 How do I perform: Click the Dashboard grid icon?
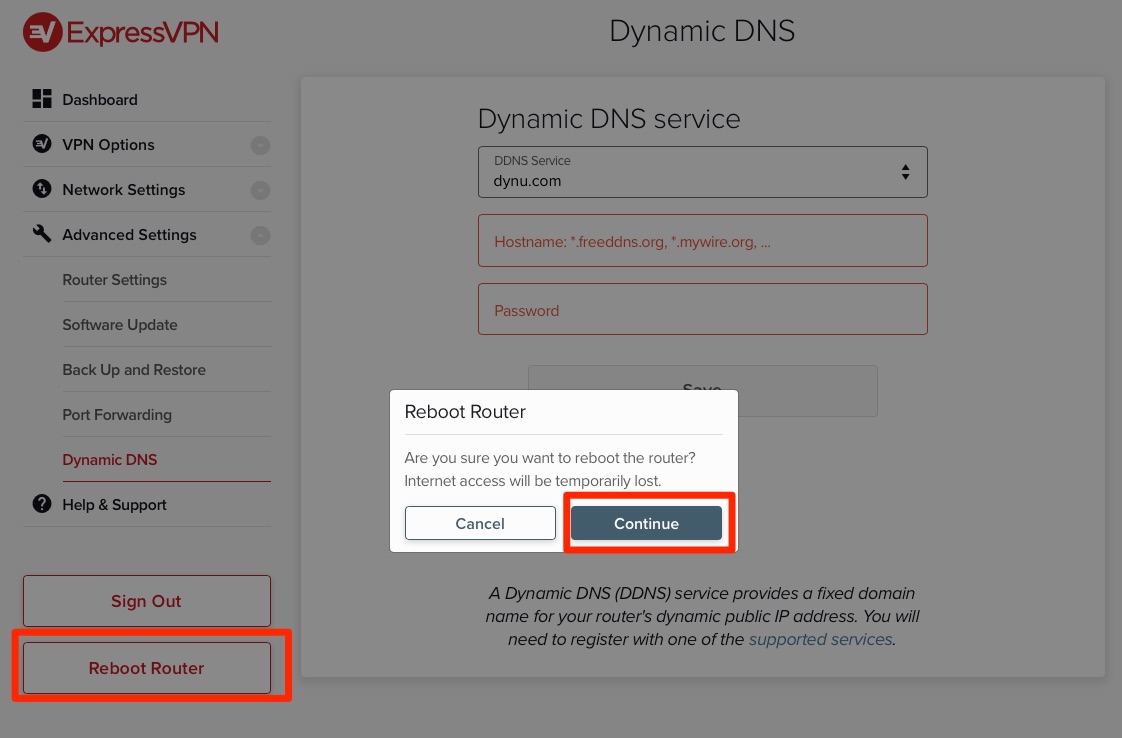(42, 98)
